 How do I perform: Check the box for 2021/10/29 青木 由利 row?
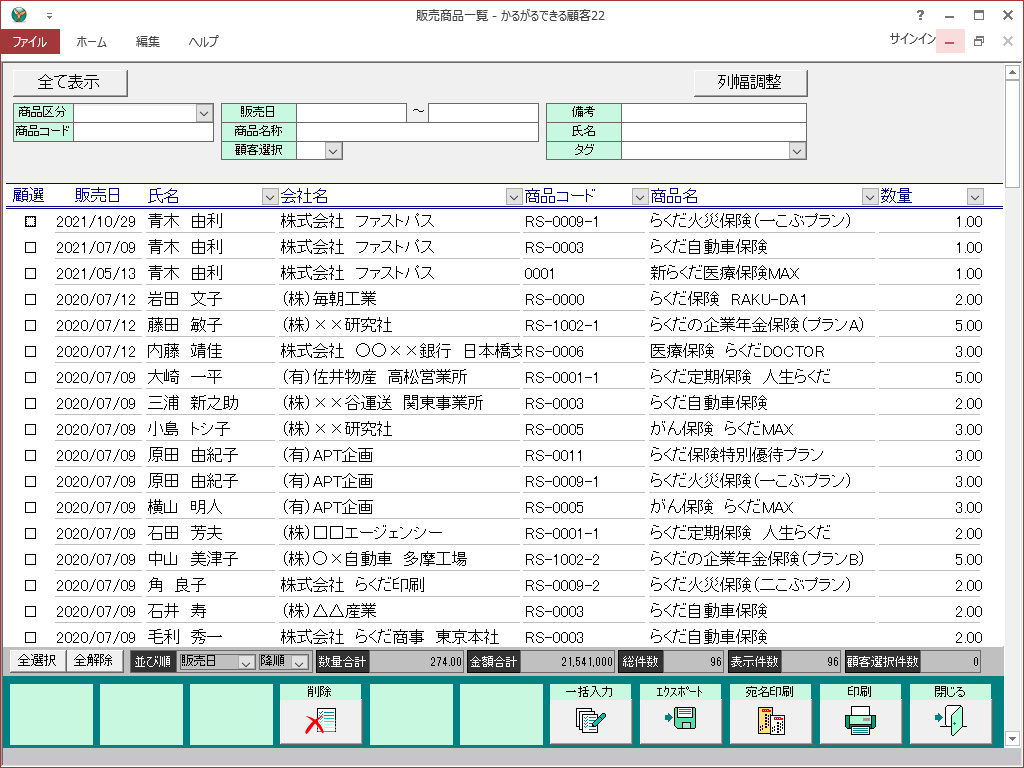click(x=30, y=222)
